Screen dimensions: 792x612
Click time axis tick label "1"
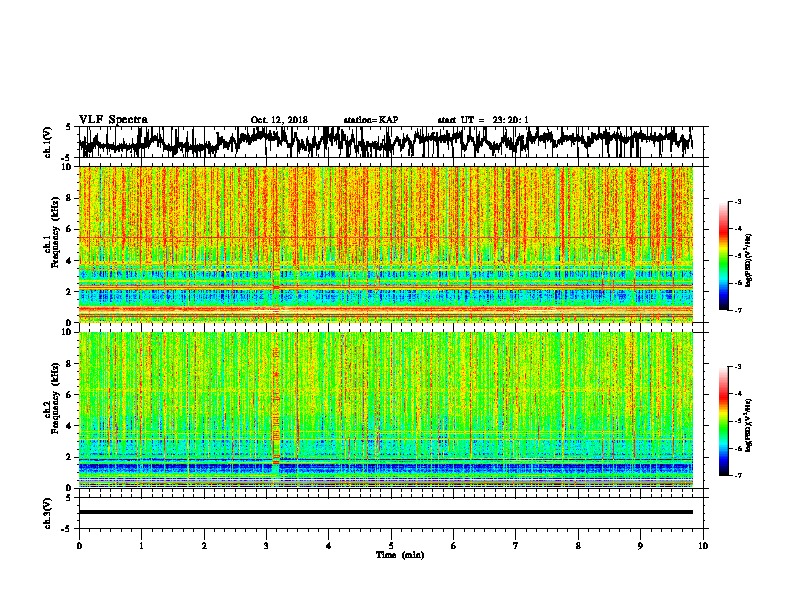[141, 546]
